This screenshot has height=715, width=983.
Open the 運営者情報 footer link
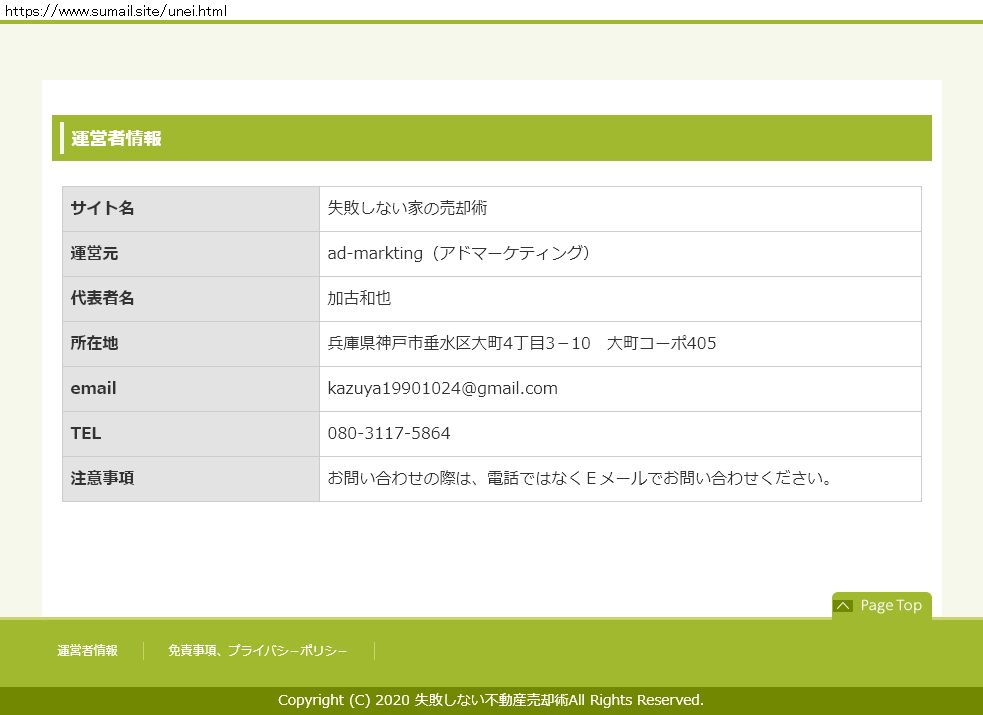(x=87, y=651)
